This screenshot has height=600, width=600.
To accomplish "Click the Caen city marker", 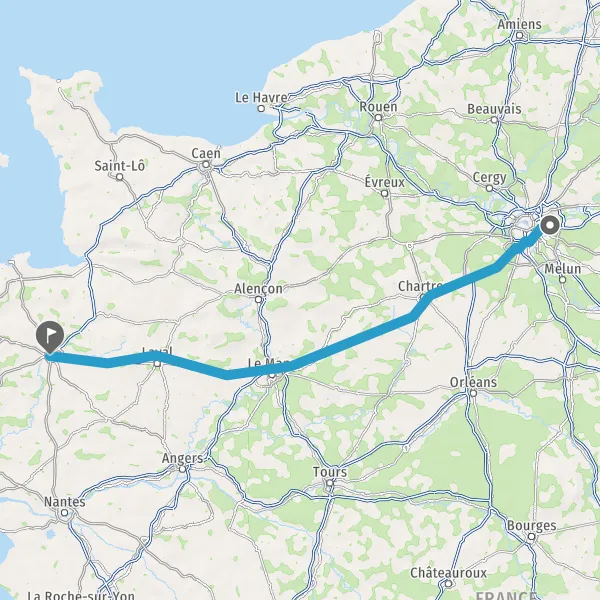I will (x=206, y=165).
